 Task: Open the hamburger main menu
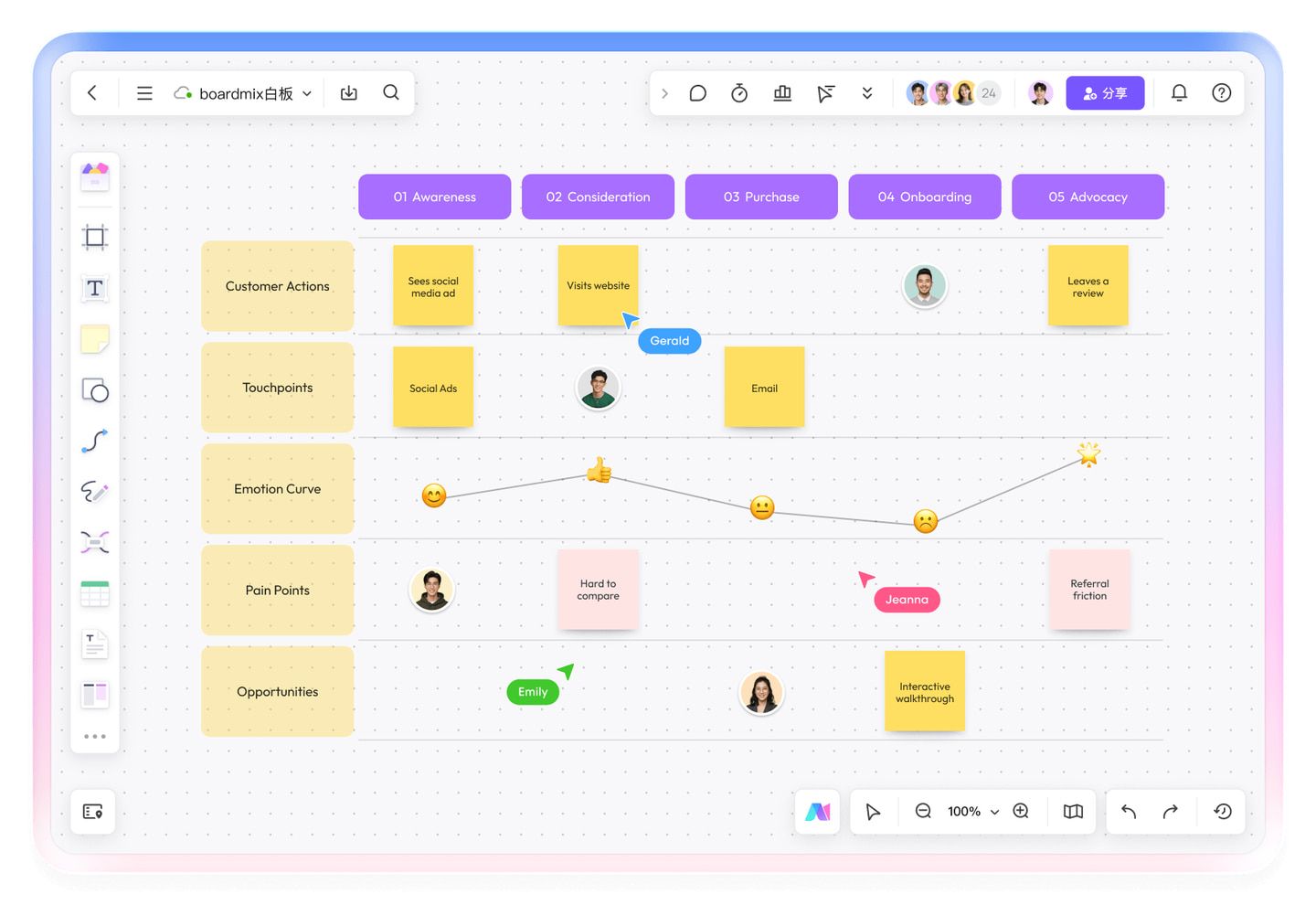click(144, 93)
